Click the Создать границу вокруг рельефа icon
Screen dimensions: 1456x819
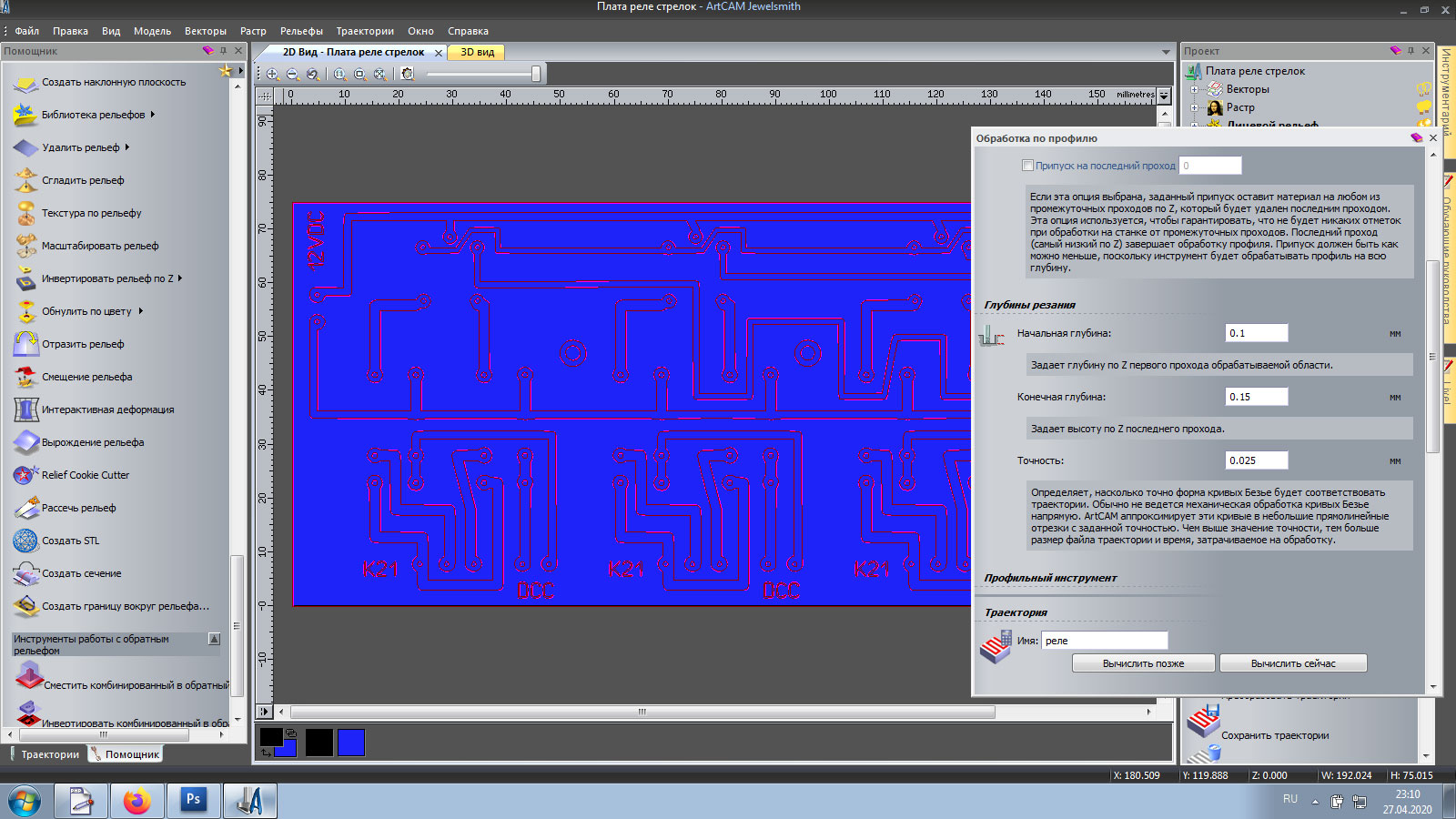click(x=25, y=607)
